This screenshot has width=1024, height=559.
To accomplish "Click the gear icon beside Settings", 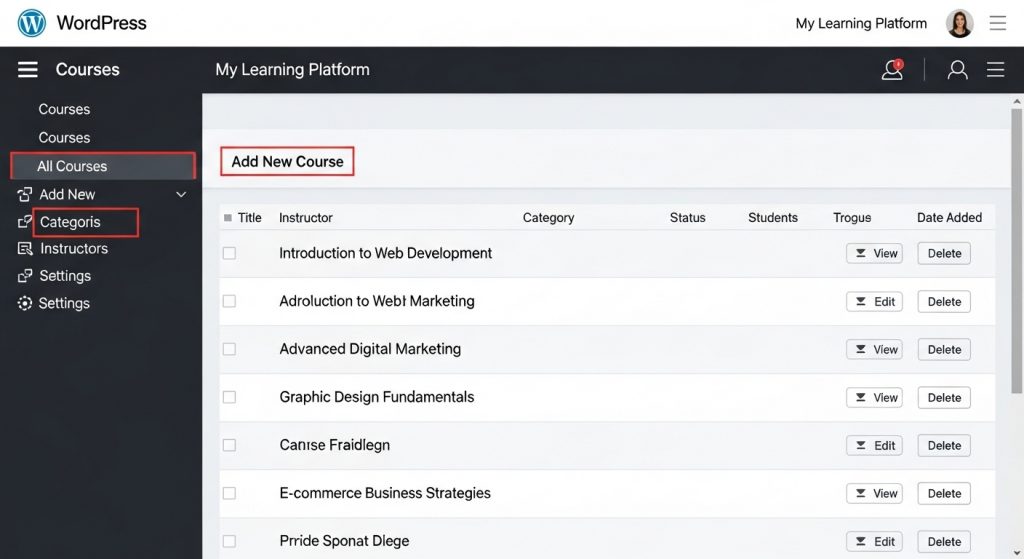I will [25, 303].
